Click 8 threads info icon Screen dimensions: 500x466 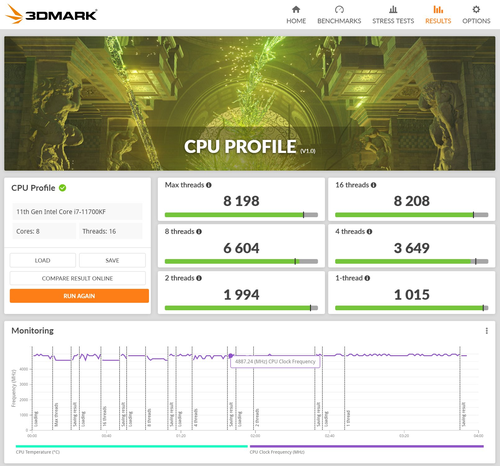pyautogui.click(x=199, y=232)
